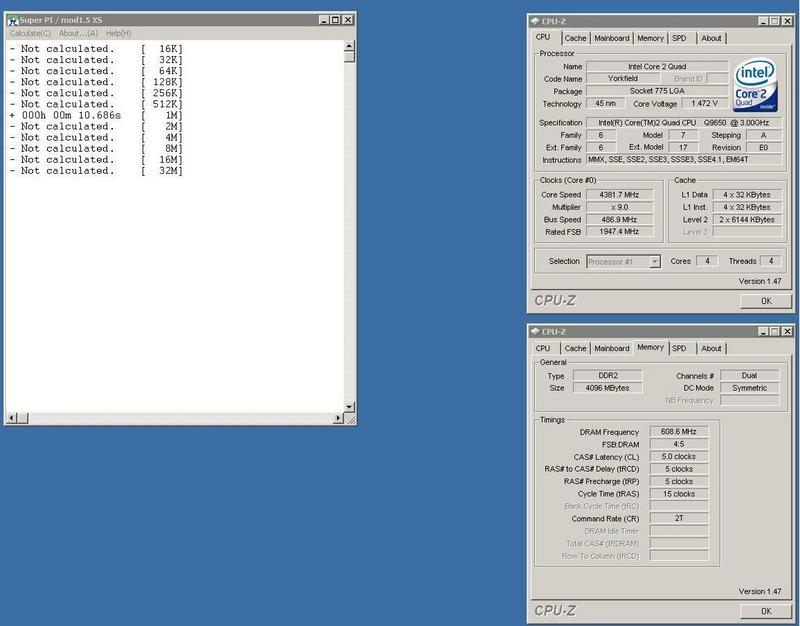Click the Core Speed value 4381.7 MHz
800x626 pixels.
(x=619, y=195)
